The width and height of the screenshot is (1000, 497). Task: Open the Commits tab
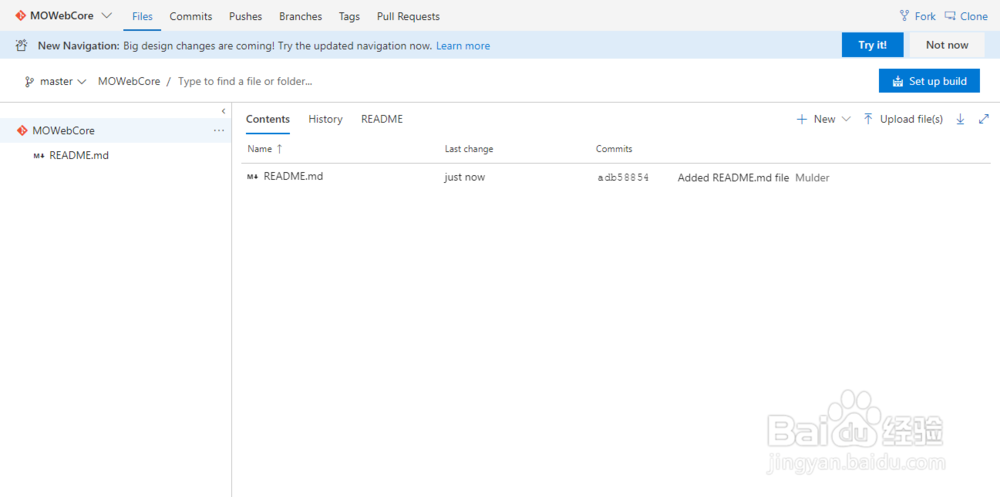191,17
